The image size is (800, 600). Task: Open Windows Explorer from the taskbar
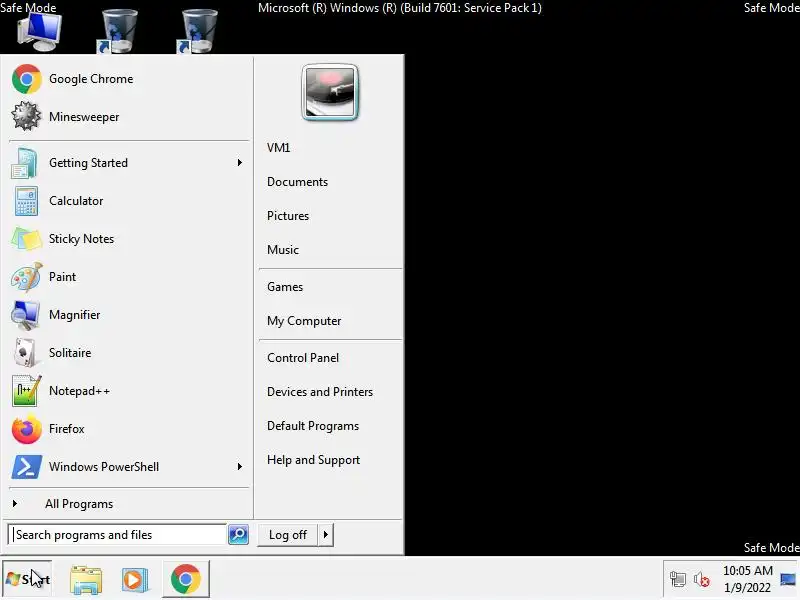pyautogui.click(x=86, y=580)
